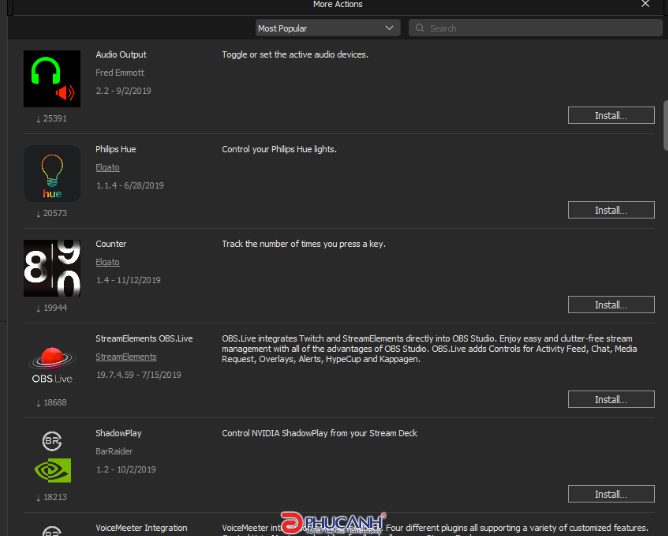Viewport: 668px width, 536px height.
Task: Click the More Actions window title
Action: (337, 4)
